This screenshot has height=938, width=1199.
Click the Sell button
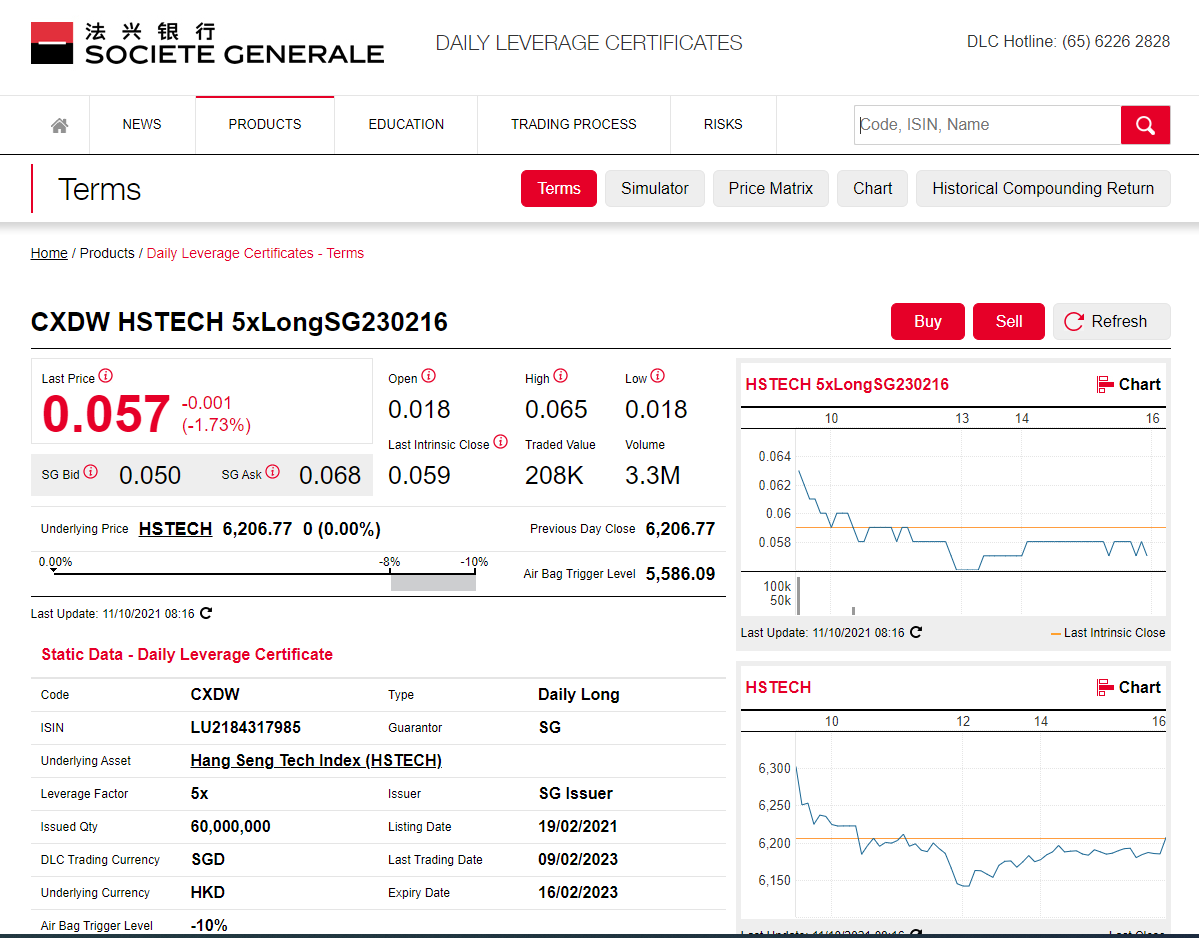point(1009,321)
